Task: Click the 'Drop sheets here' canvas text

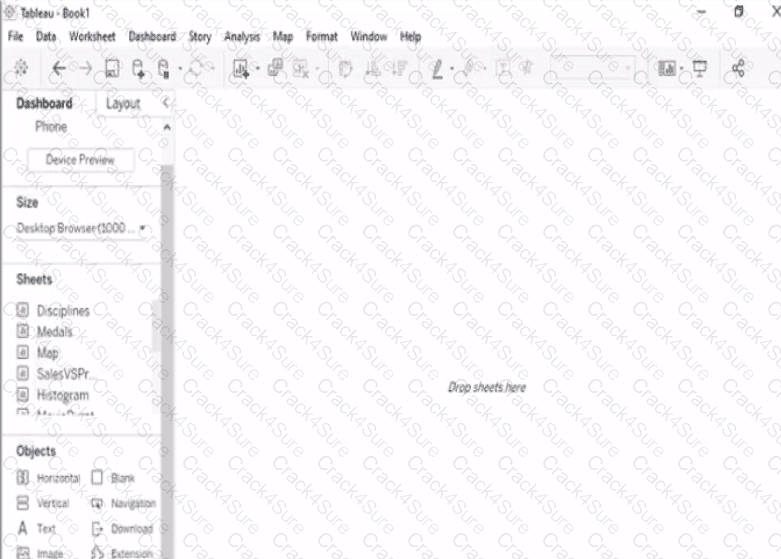Action: tap(487, 387)
